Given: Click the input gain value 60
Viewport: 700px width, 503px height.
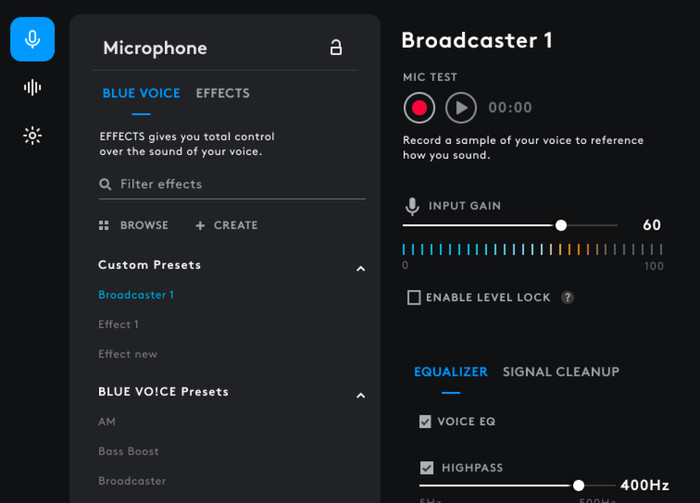Looking at the screenshot, I should (652, 225).
